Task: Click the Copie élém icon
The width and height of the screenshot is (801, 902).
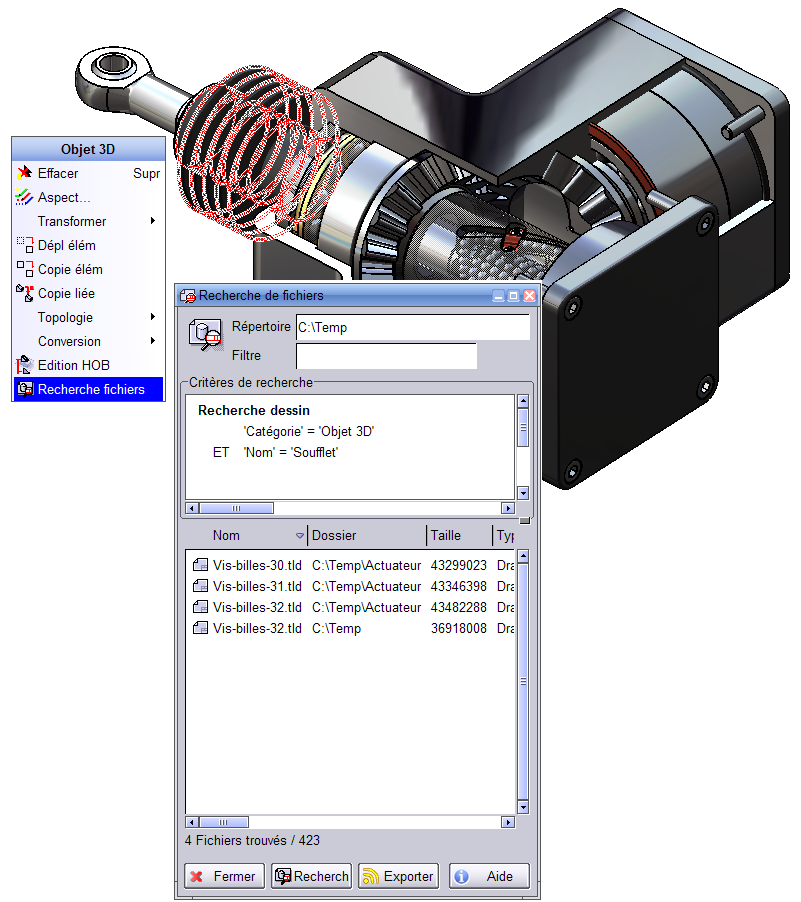Action: 25,269
